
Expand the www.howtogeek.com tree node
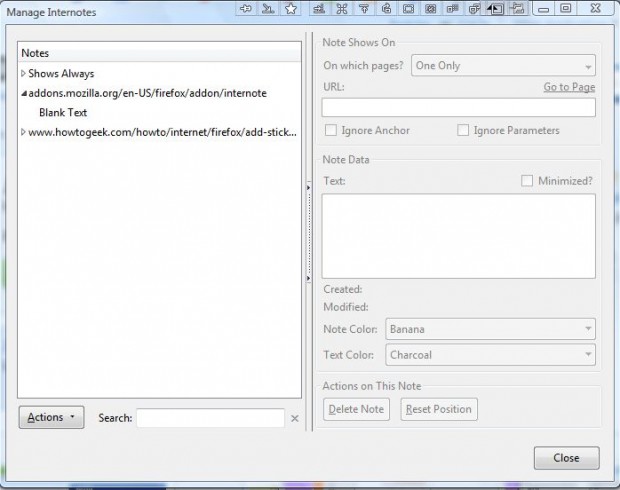23,132
